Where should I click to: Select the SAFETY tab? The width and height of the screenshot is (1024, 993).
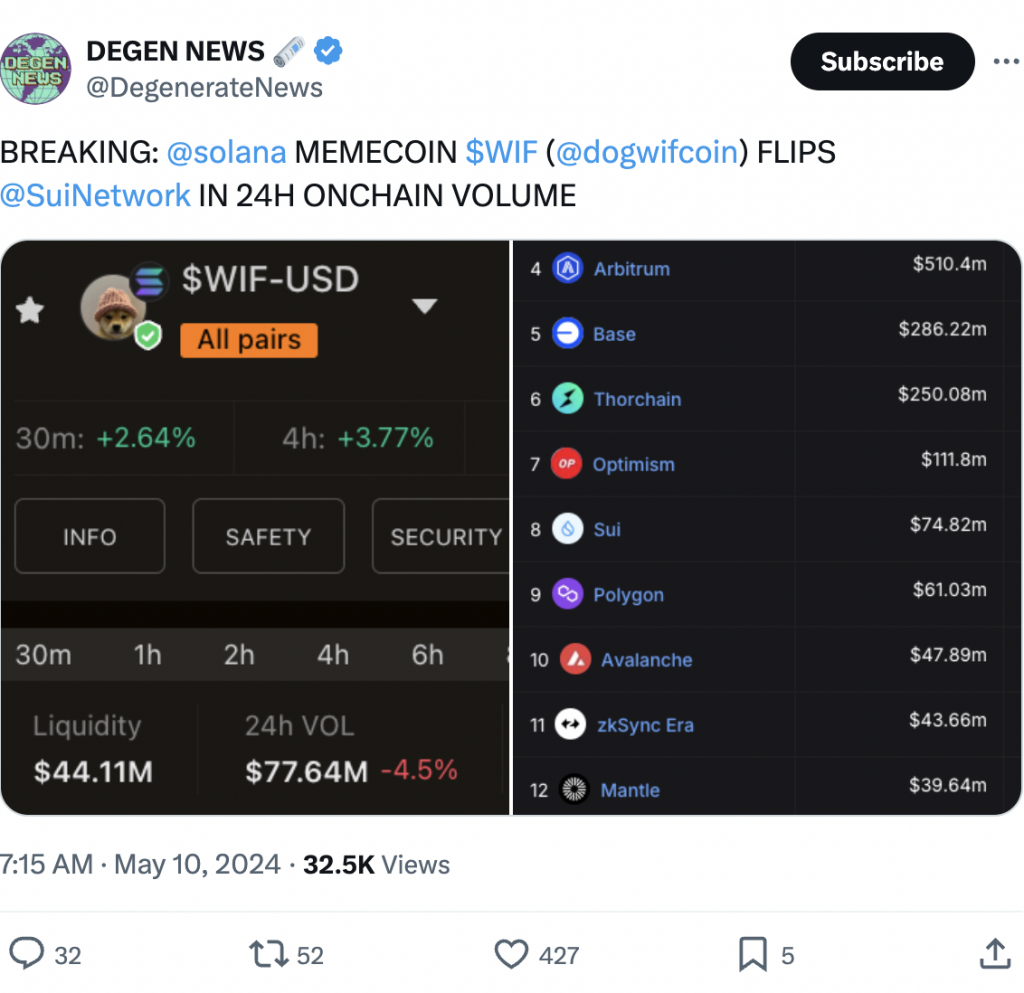pyautogui.click(x=268, y=537)
